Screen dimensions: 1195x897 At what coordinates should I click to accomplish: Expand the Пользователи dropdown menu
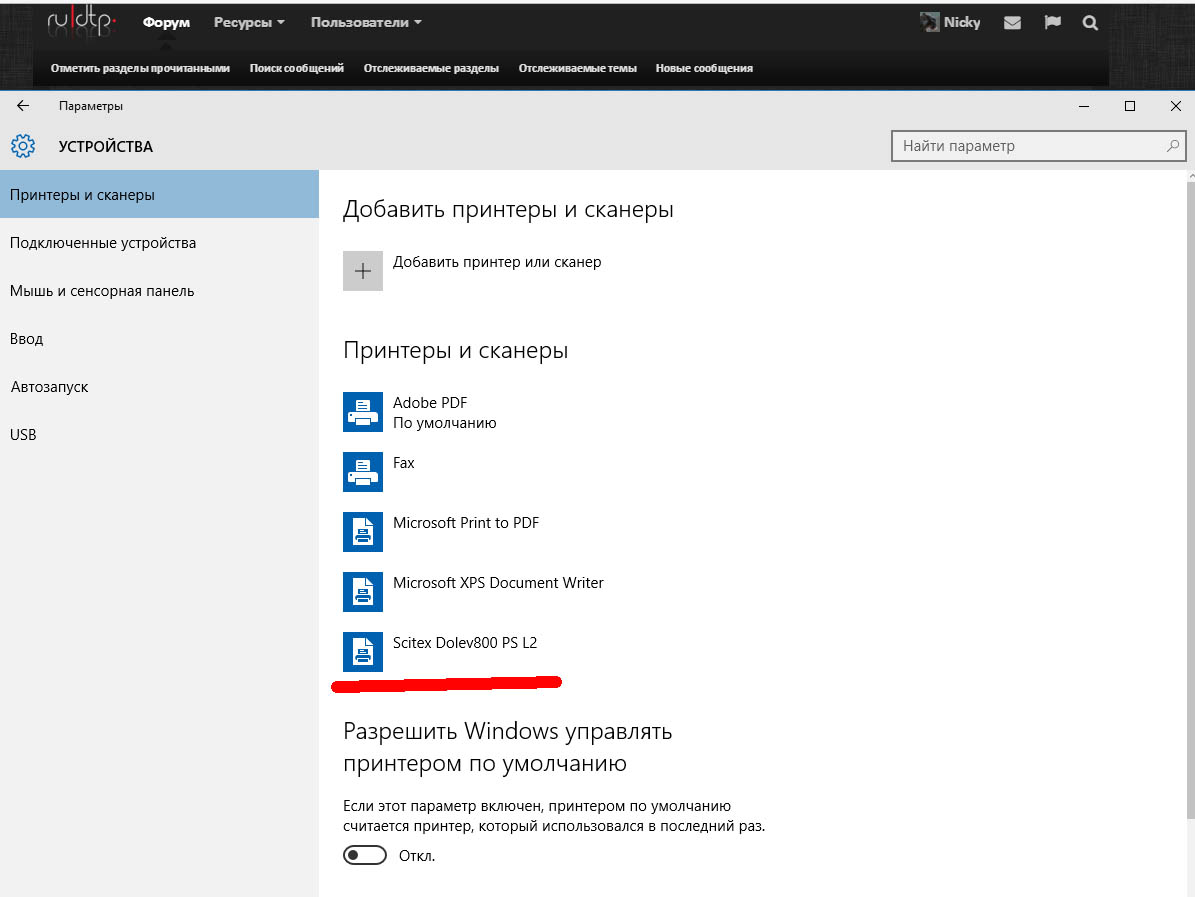coord(366,22)
